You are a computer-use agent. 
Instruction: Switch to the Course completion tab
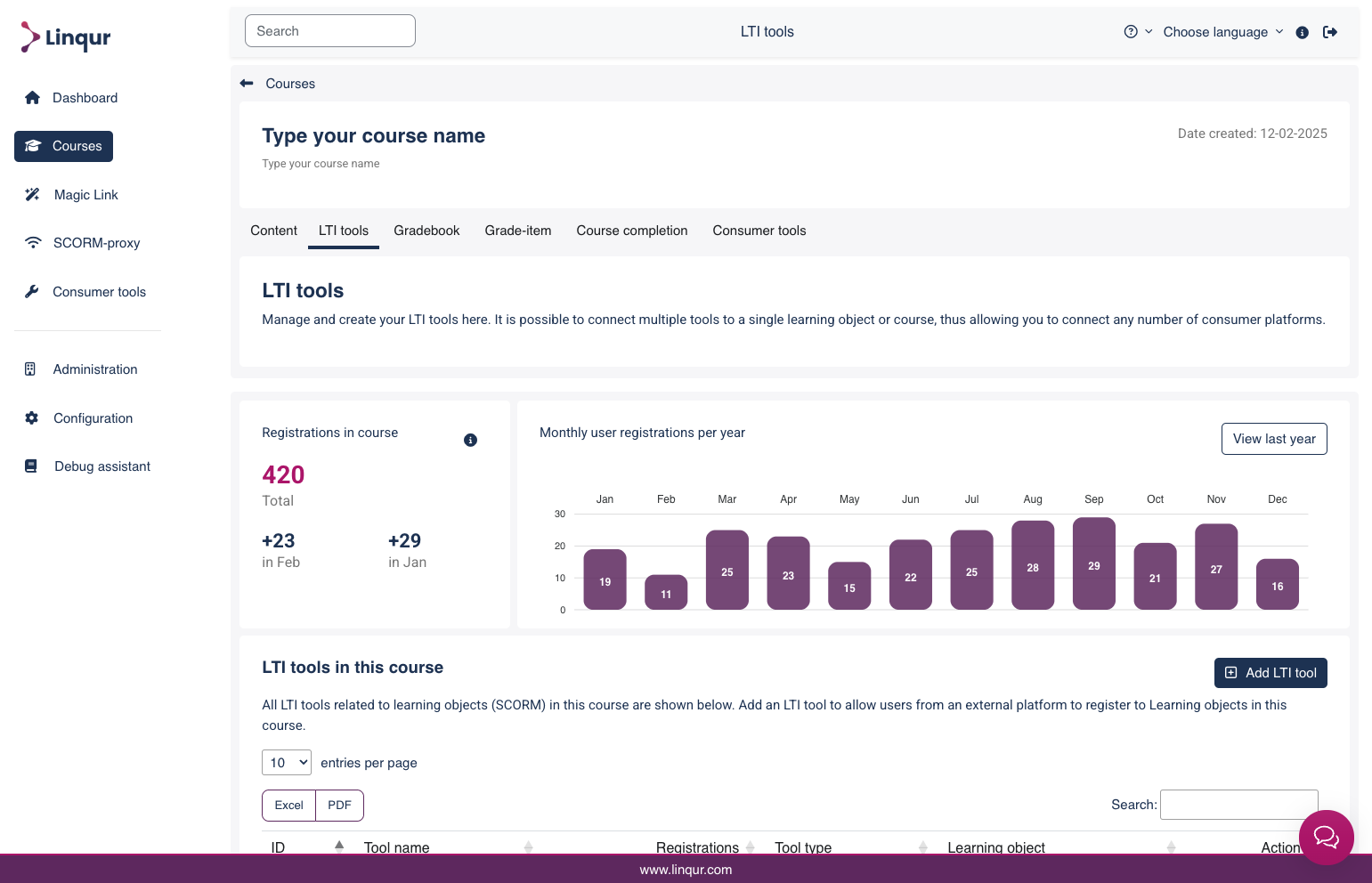[x=632, y=231]
